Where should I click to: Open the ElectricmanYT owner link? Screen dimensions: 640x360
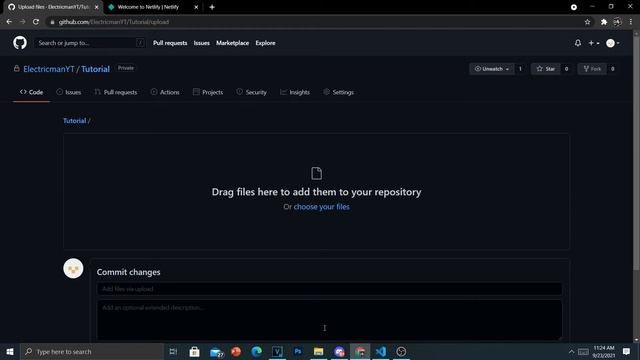49,69
